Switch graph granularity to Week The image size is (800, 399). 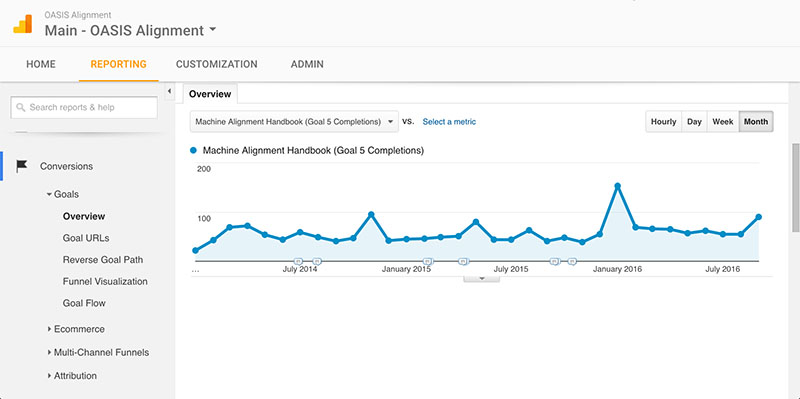[x=723, y=122]
